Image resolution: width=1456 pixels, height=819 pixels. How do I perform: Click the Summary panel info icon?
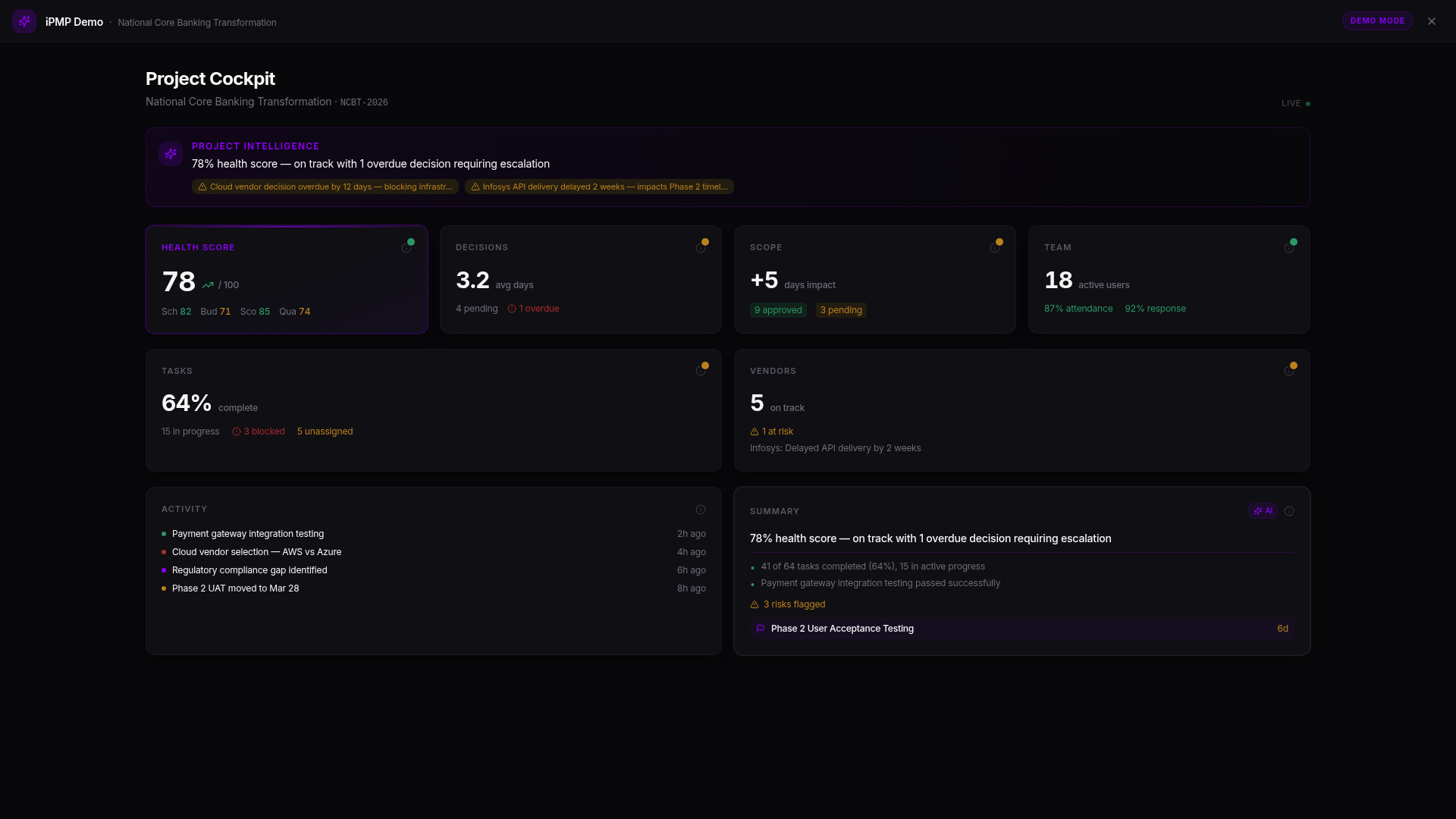(1289, 511)
